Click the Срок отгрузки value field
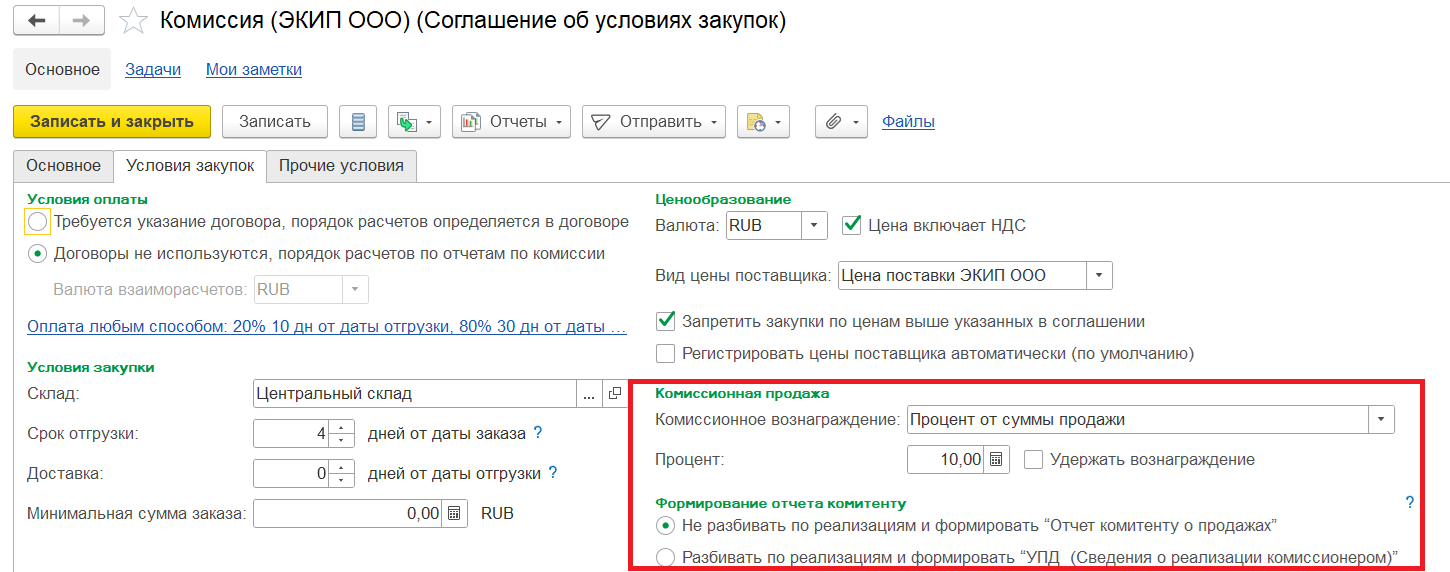Image resolution: width=1450 pixels, height=572 pixels. [x=292, y=434]
